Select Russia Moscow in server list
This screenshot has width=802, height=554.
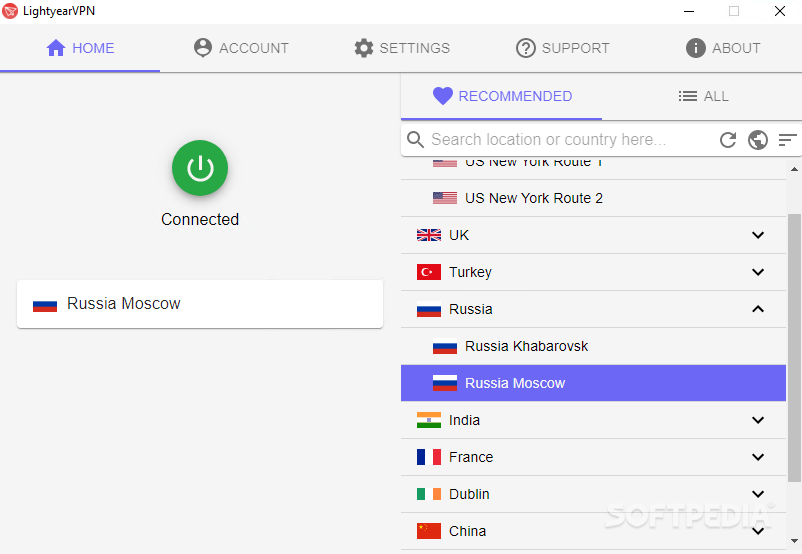pyautogui.click(x=593, y=383)
